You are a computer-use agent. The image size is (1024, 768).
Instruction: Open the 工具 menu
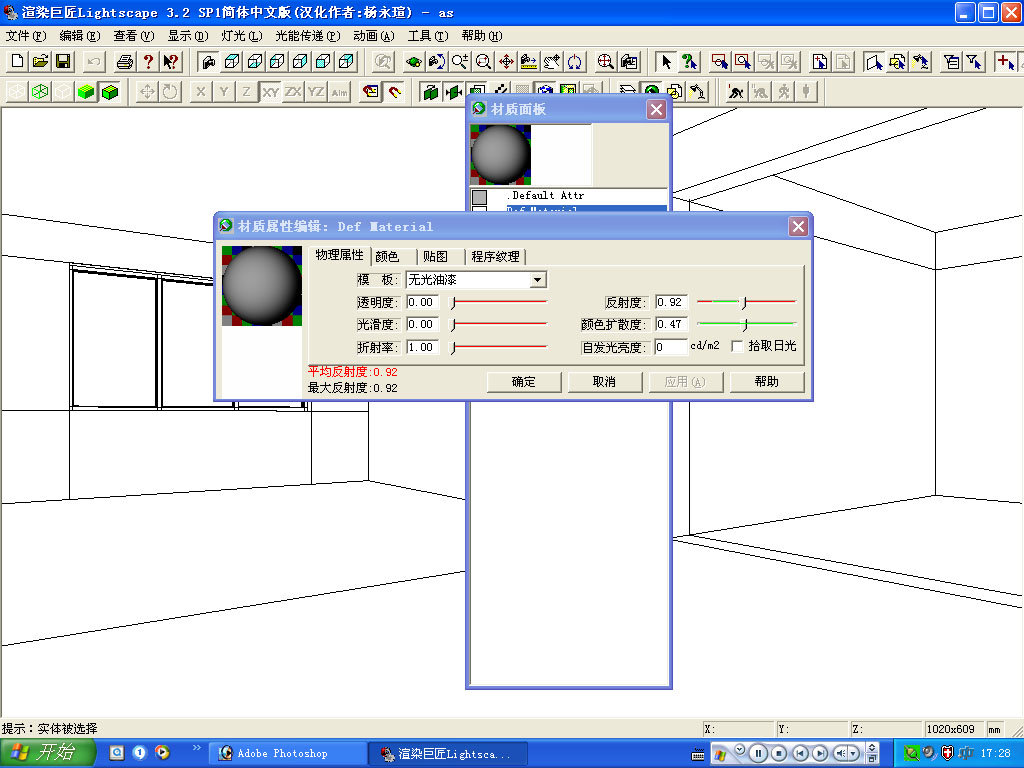click(x=428, y=36)
